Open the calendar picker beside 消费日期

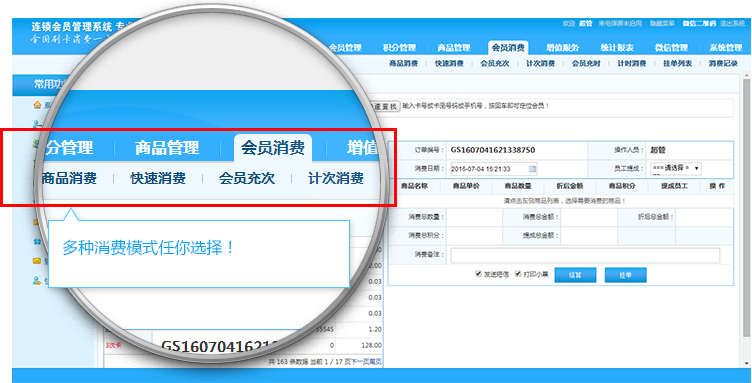533,169
